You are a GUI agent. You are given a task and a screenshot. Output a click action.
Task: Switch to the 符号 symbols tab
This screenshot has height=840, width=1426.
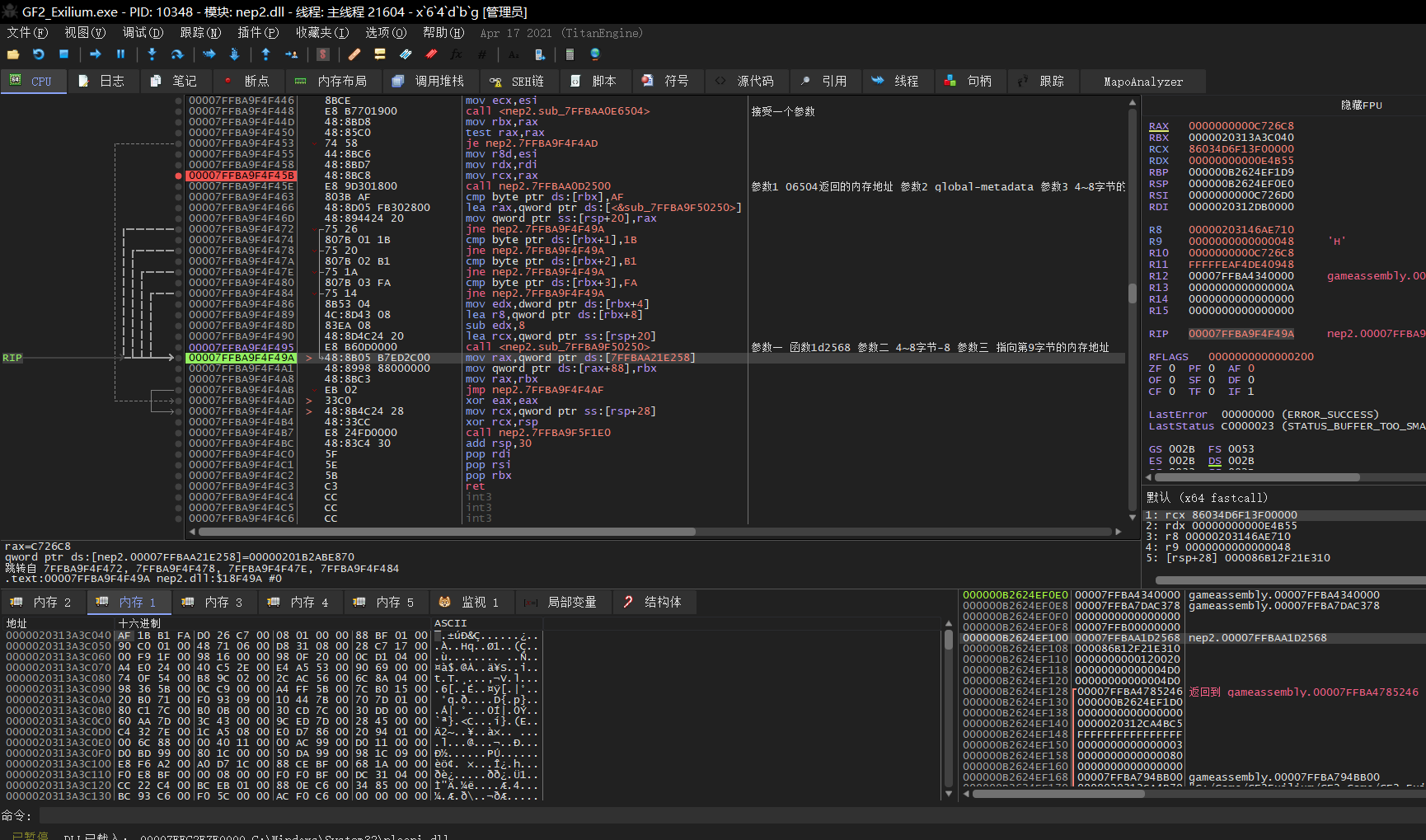pyautogui.click(x=668, y=81)
